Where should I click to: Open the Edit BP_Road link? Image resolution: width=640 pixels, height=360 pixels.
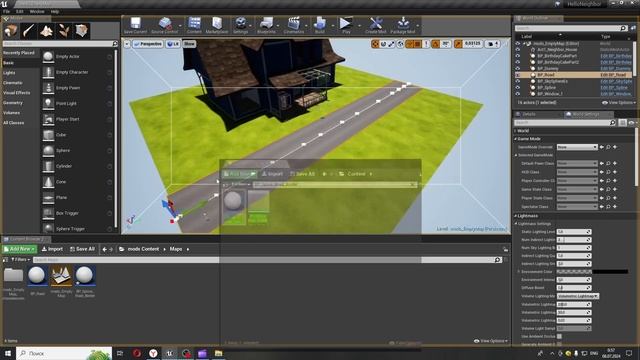coord(613,75)
